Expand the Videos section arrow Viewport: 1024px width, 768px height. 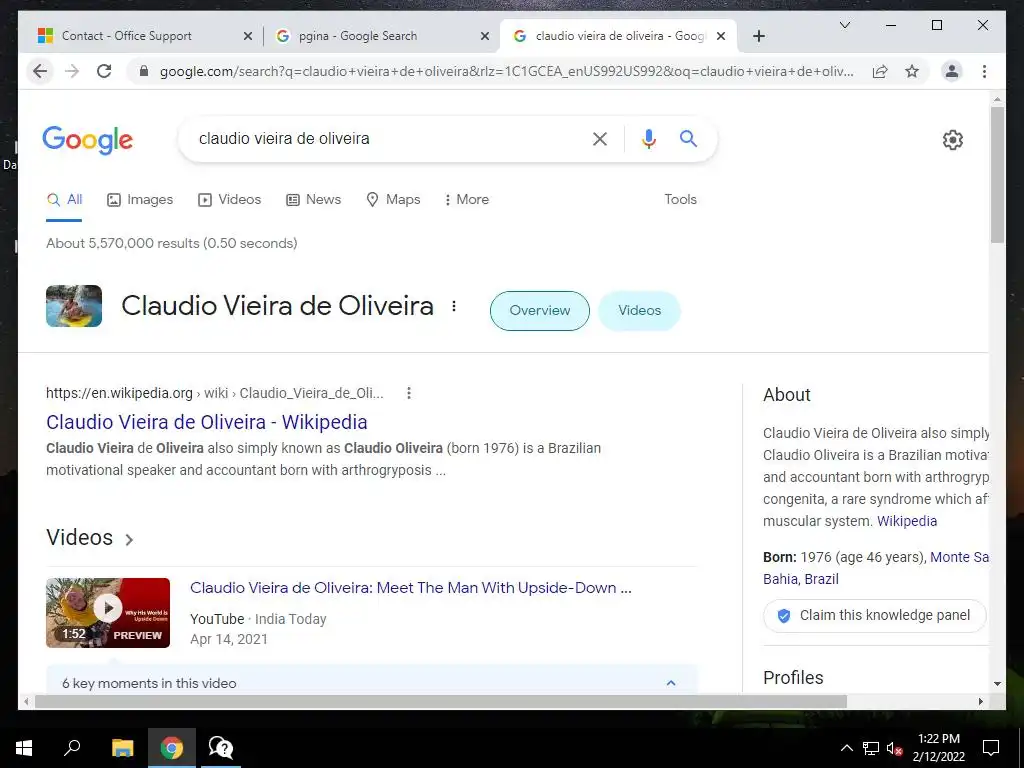click(129, 539)
